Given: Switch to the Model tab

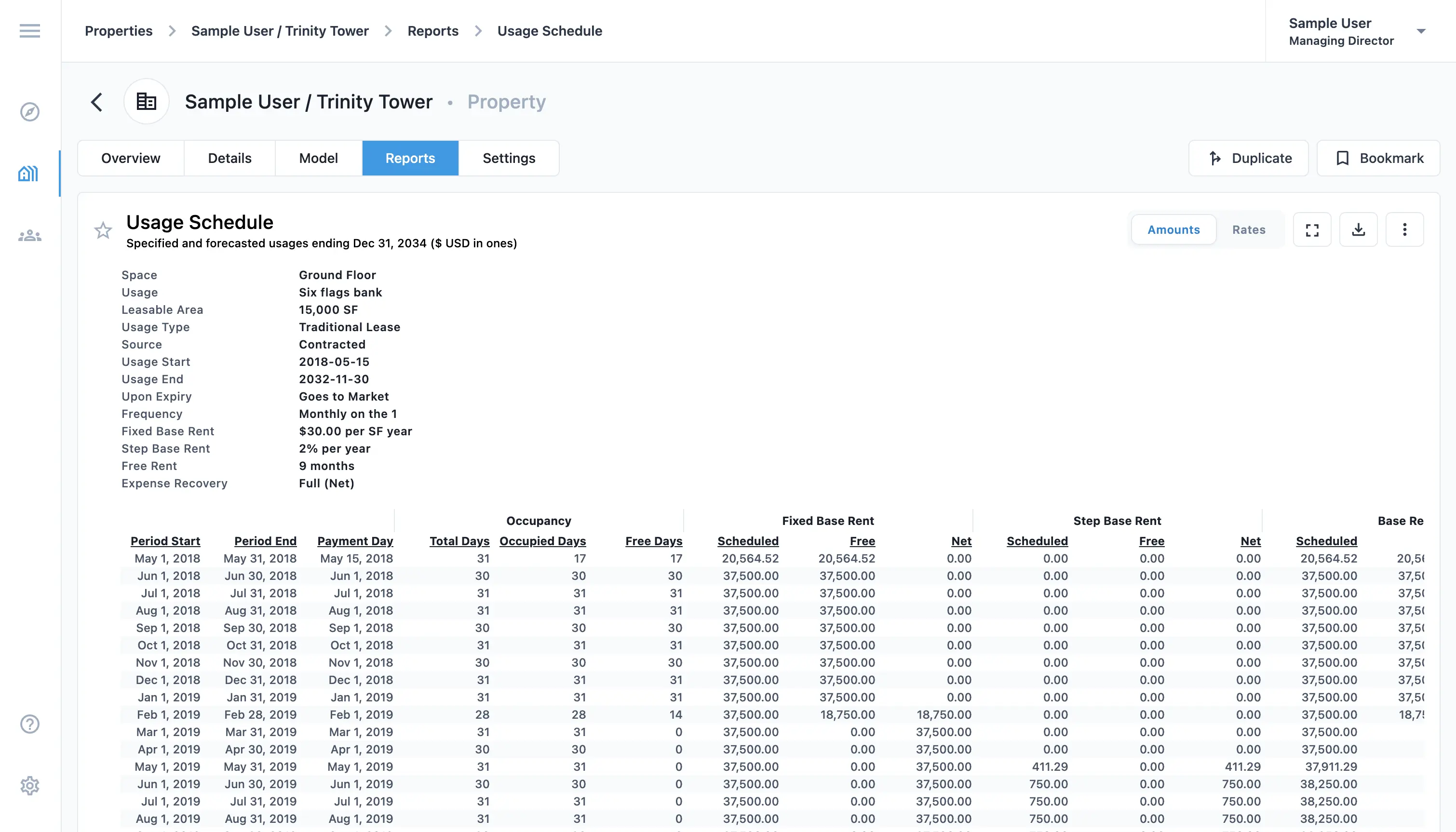Looking at the screenshot, I should click(318, 158).
